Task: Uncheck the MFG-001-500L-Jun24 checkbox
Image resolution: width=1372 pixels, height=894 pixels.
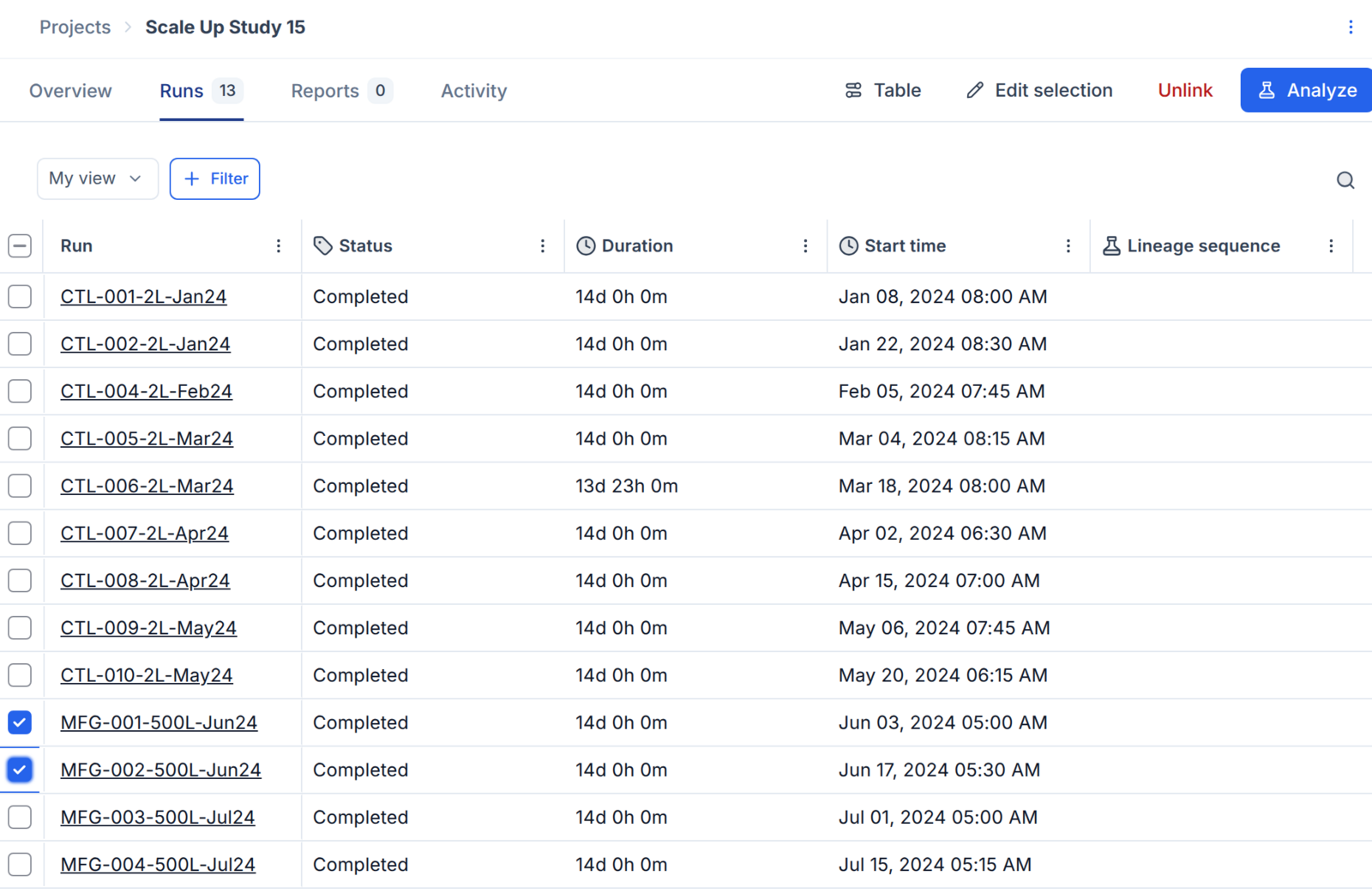Action: click(20, 722)
